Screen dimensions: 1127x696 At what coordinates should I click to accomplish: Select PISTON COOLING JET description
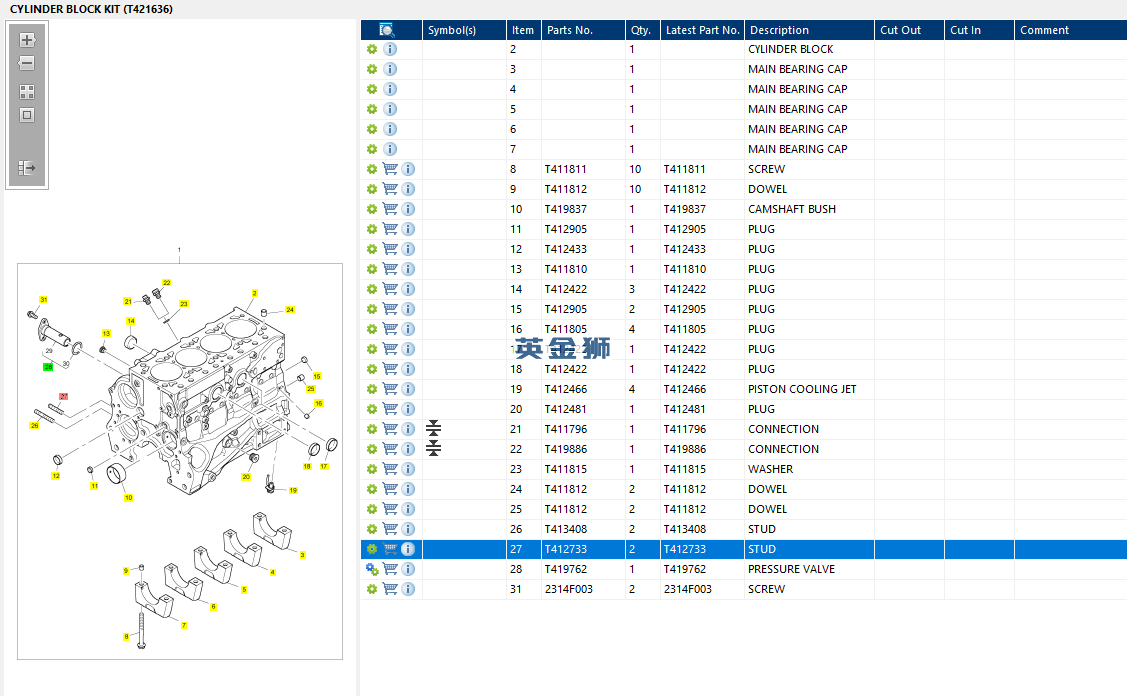coord(802,389)
